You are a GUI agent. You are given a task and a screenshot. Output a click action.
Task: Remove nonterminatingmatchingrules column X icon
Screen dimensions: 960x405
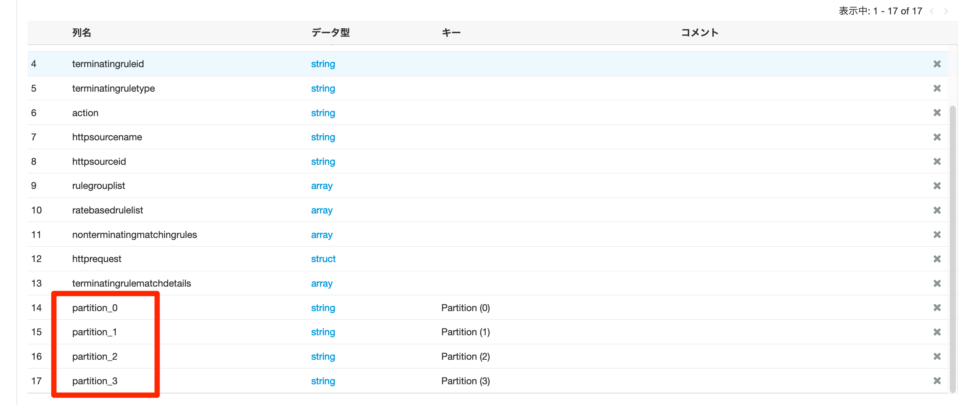(937, 235)
